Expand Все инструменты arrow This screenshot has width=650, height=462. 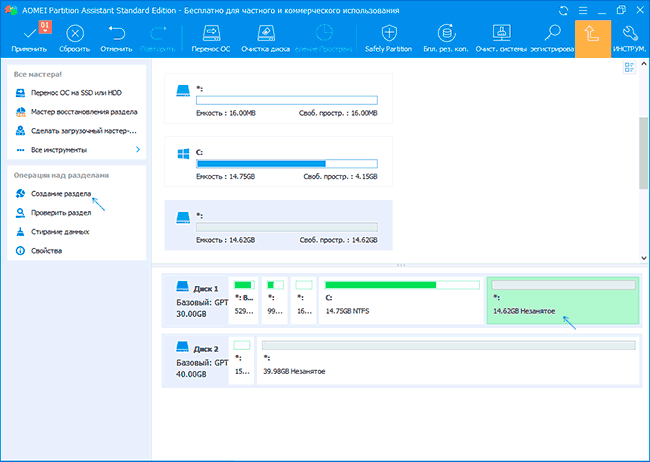[x=138, y=149]
